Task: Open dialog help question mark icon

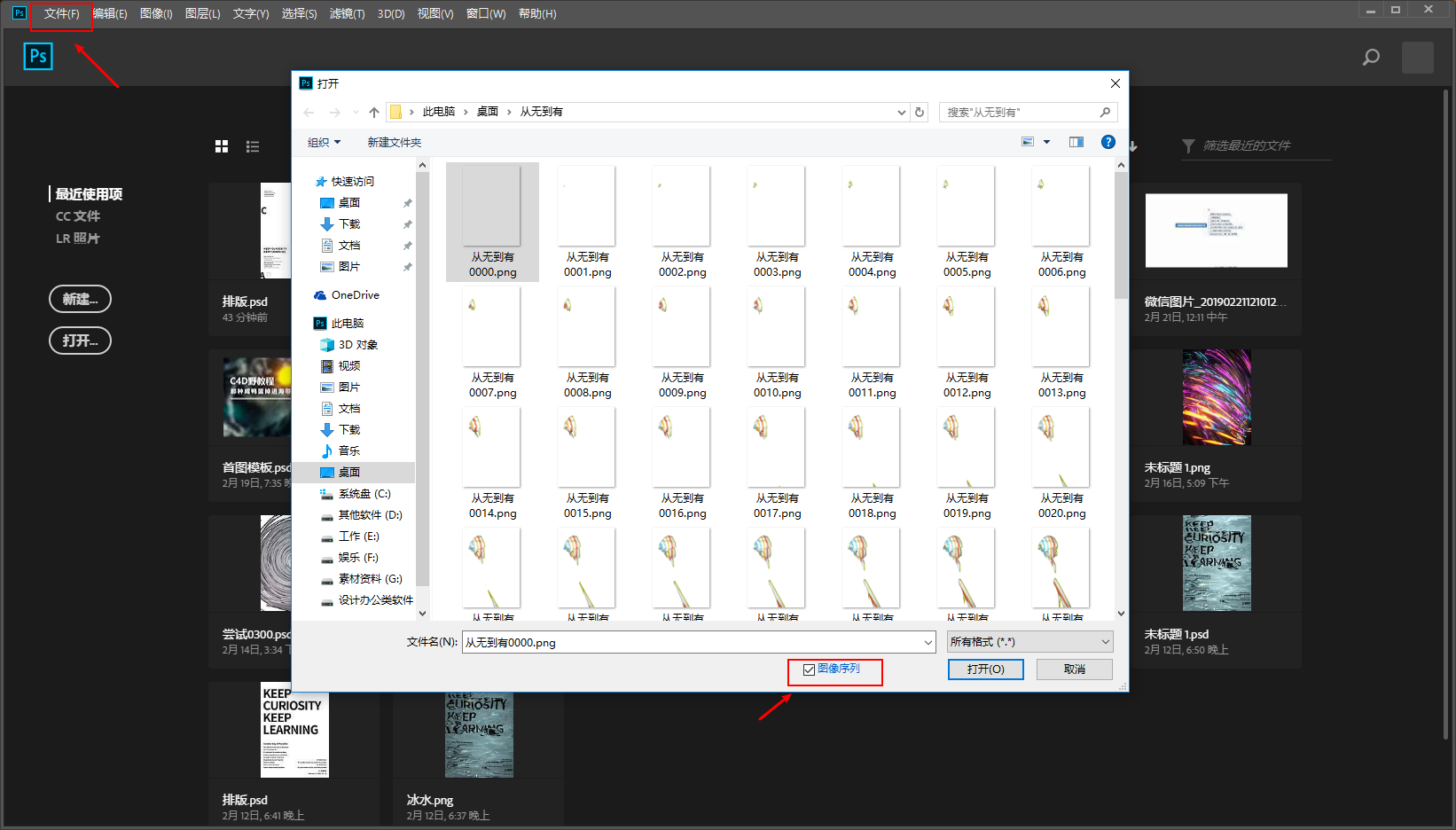Action: coord(1108,142)
